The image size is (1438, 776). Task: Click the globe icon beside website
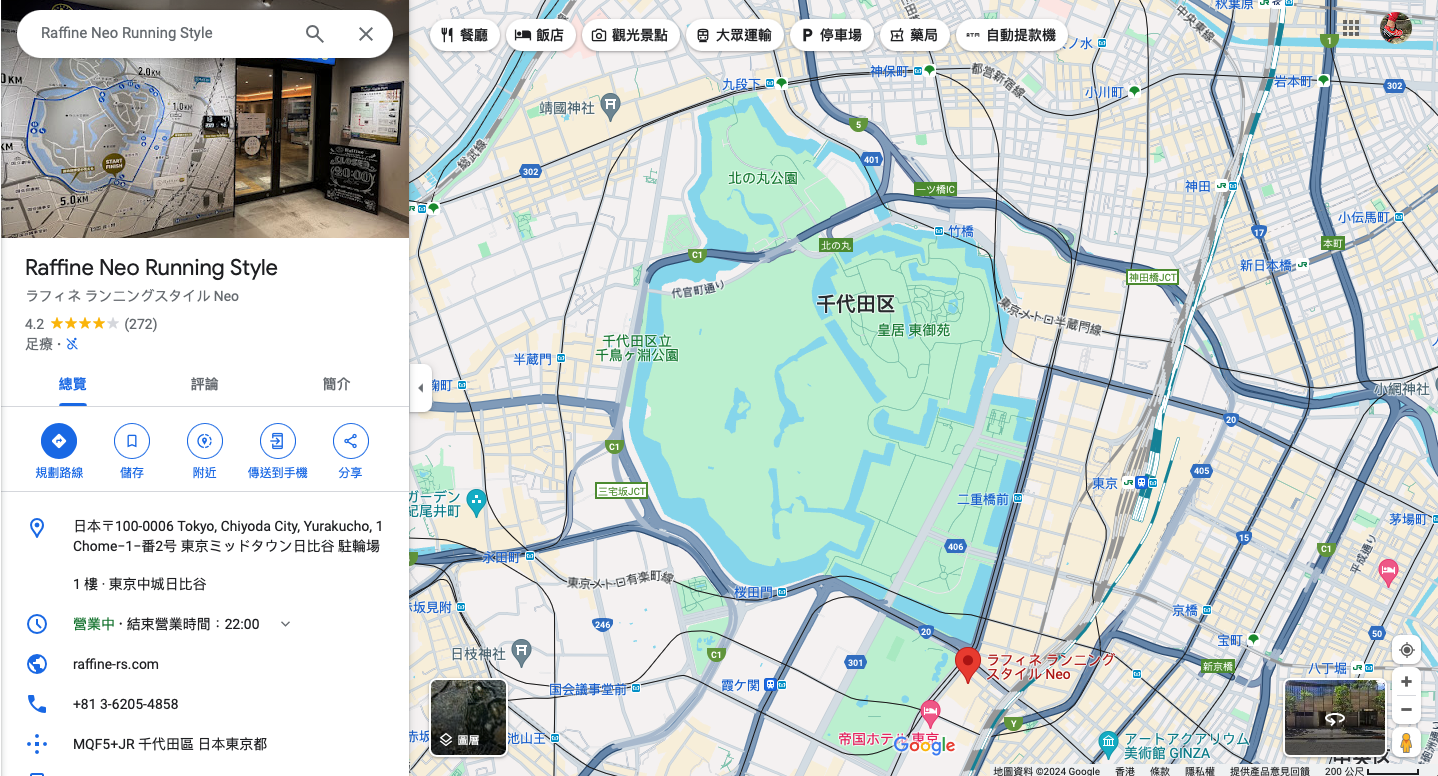pyautogui.click(x=37, y=664)
